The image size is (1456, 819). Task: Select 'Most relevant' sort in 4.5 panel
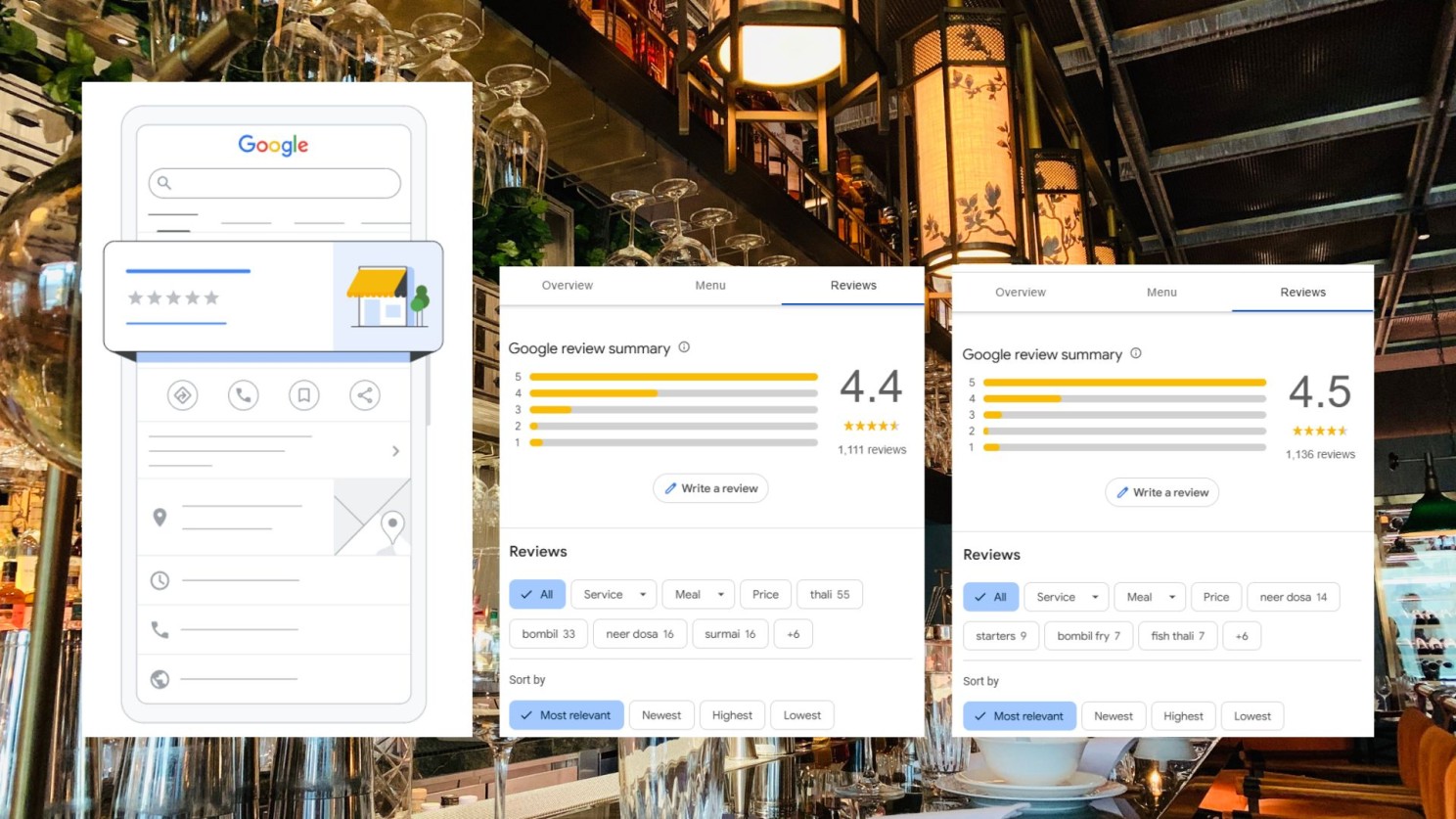(1019, 716)
